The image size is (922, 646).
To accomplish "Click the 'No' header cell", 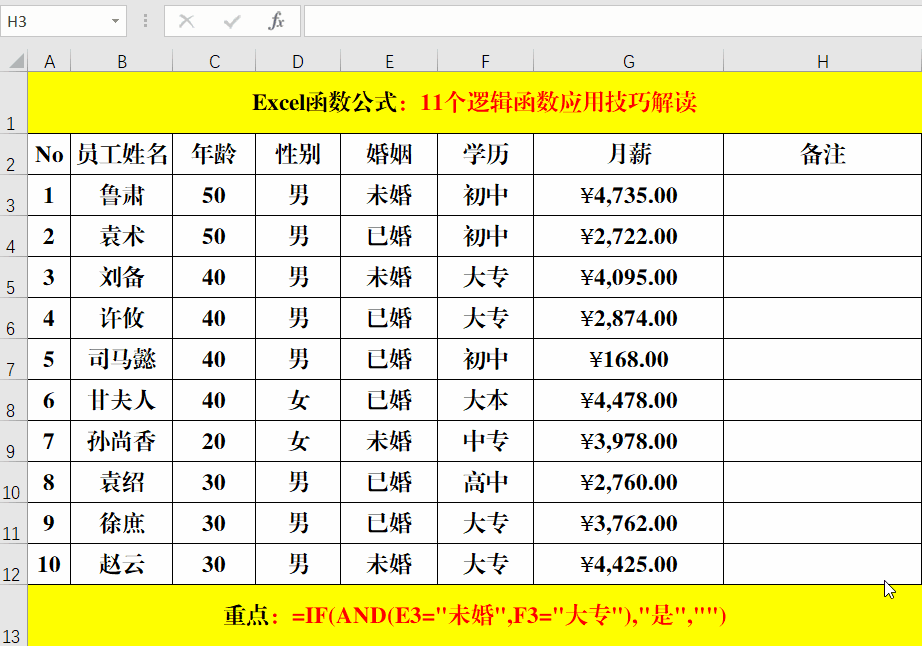I will (49, 154).
